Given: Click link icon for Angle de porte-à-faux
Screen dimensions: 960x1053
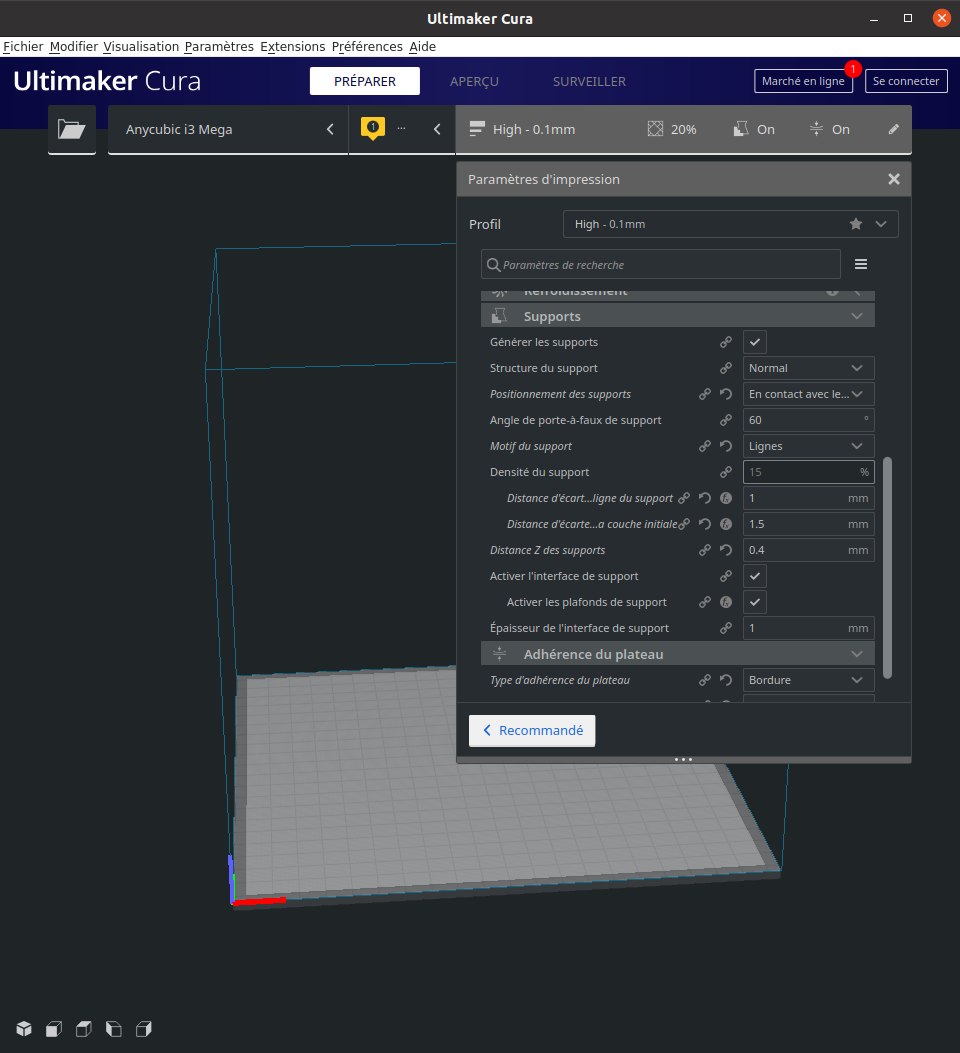Looking at the screenshot, I should click(726, 420).
